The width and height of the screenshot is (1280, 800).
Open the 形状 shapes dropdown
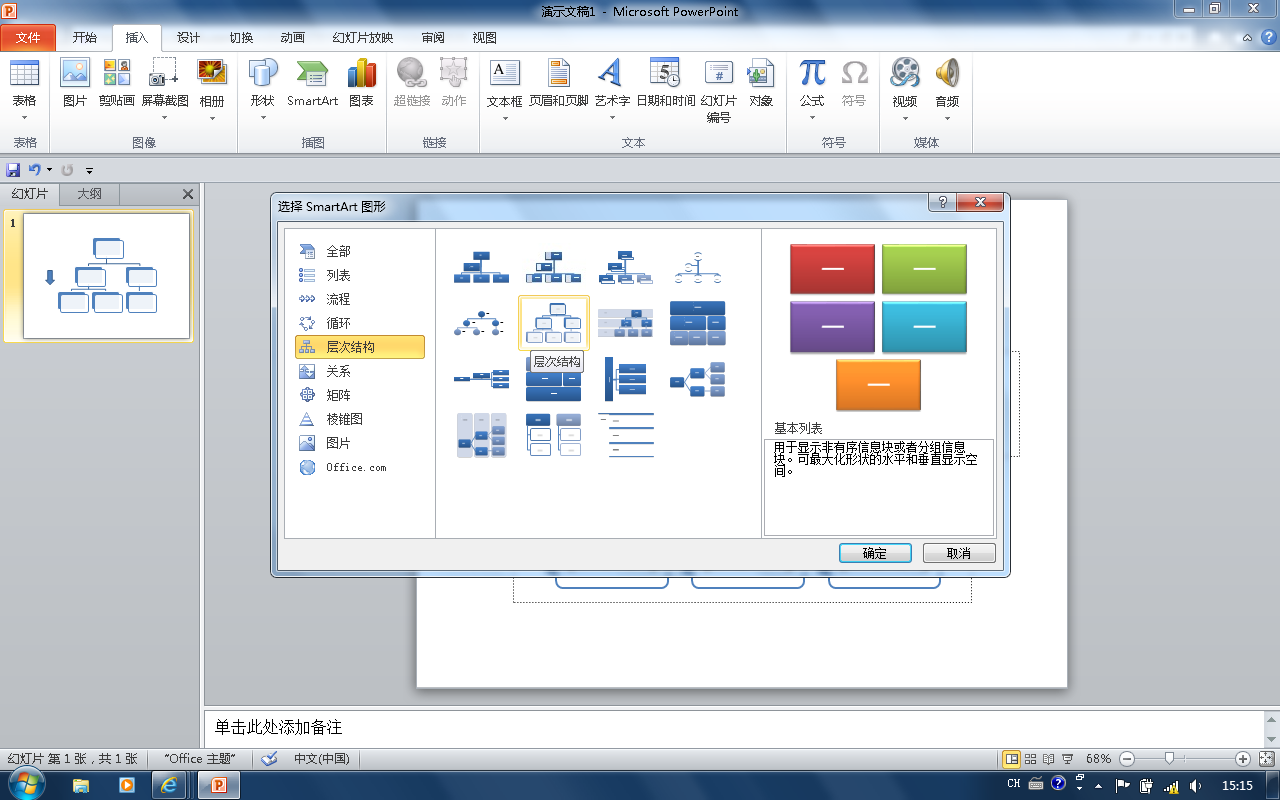tap(263, 118)
